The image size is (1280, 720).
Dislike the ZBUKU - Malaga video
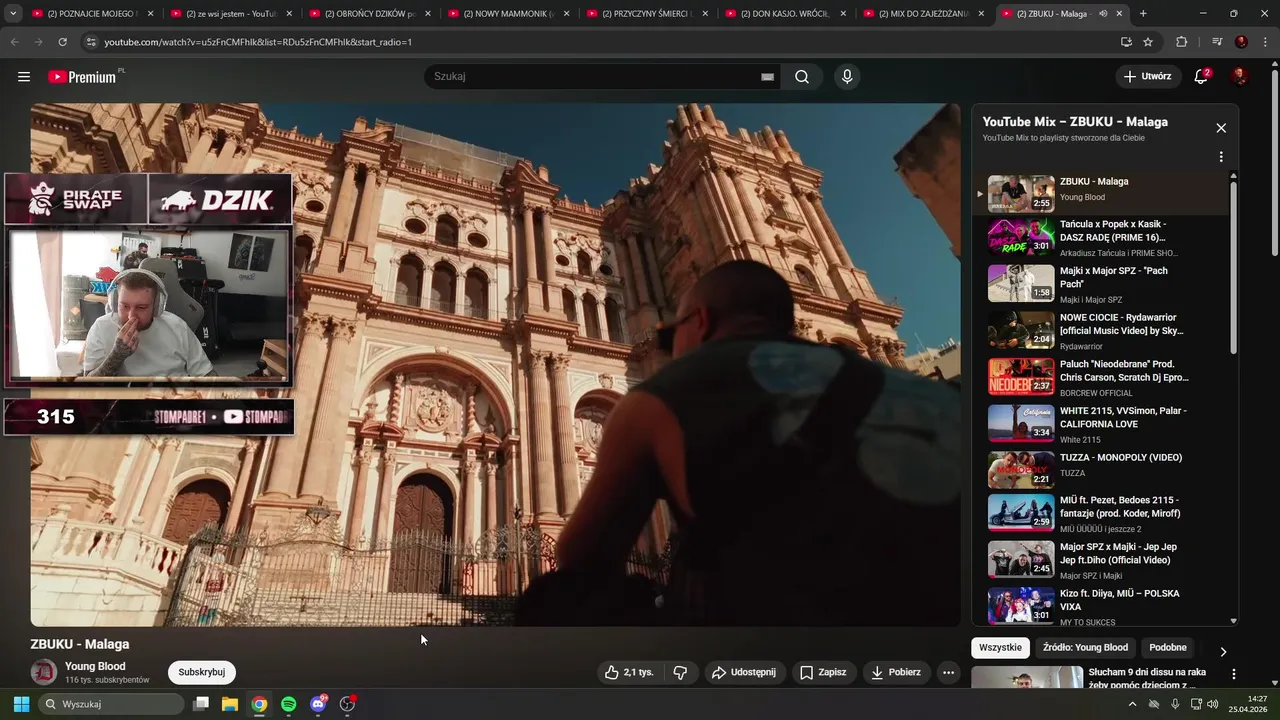click(680, 673)
